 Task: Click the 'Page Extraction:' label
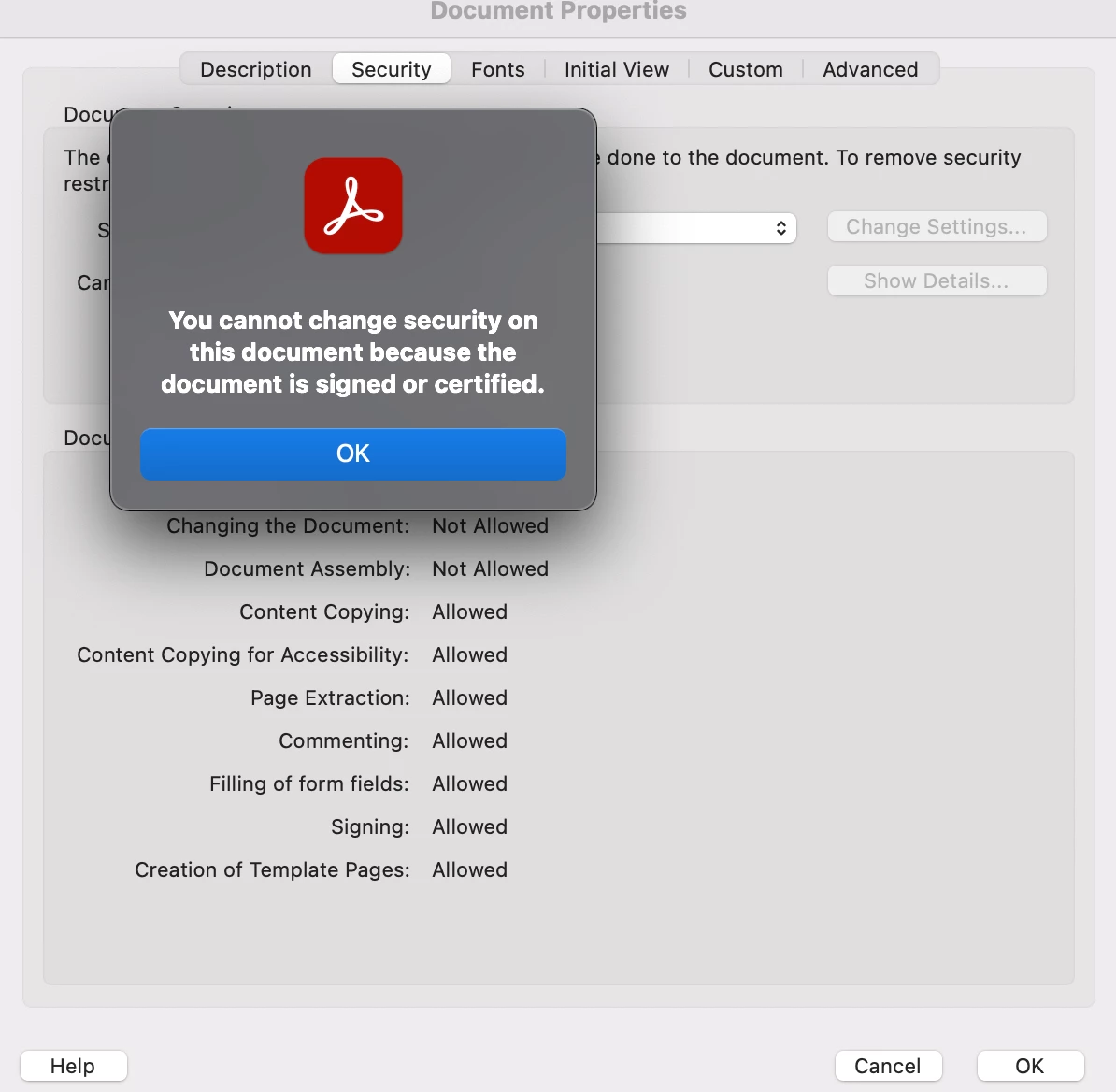pos(330,697)
